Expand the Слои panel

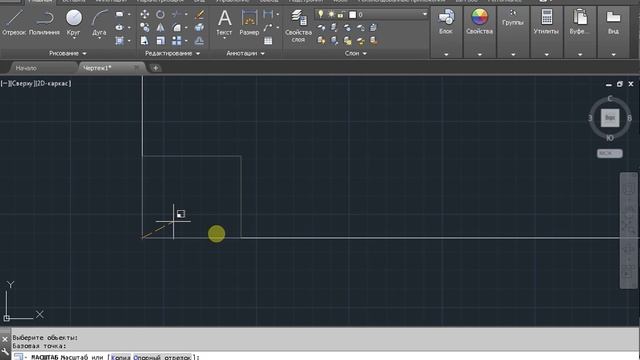point(356,53)
